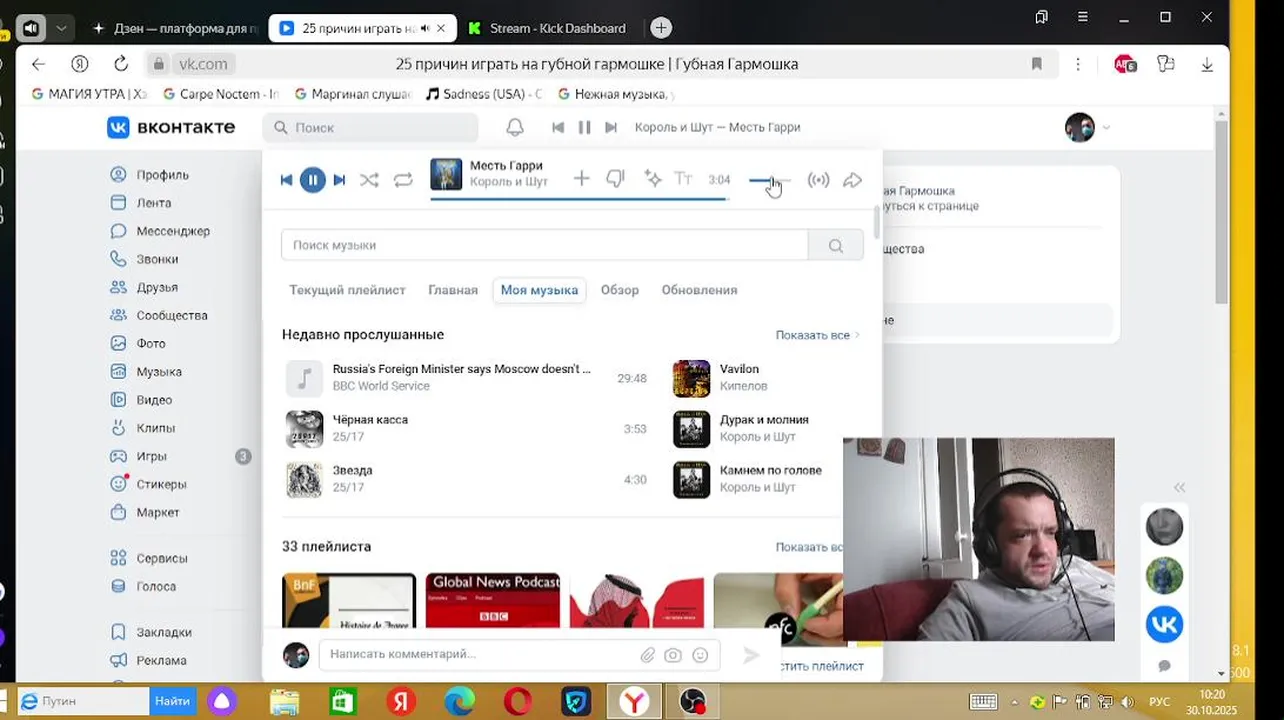Collapse the right chat sidebar chevrons
The width and height of the screenshot is (1284, 720).
(x=1179, y=488)
